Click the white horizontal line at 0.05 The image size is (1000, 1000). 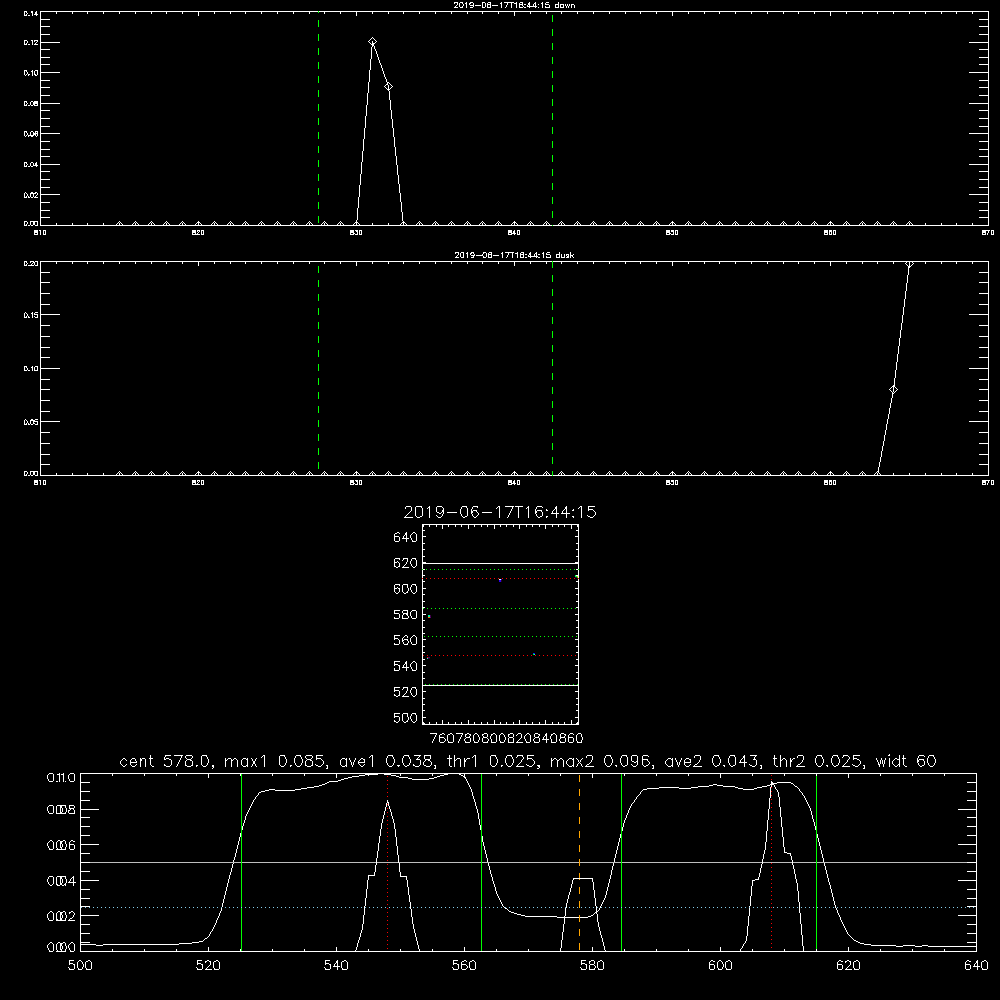click(x=528, y=862)
